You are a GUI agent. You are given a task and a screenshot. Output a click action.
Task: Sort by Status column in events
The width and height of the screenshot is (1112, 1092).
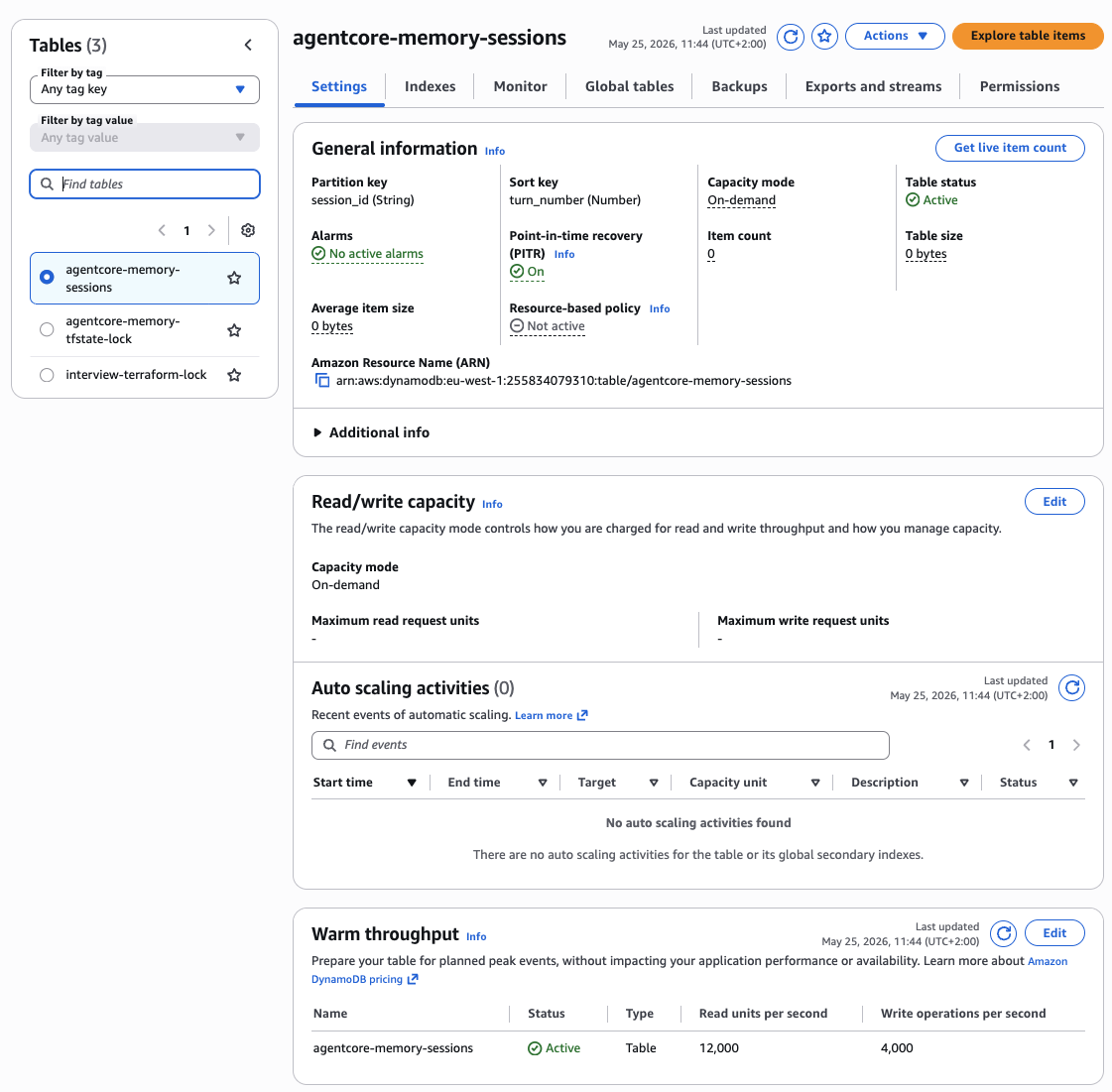[x=1039, y=783]
